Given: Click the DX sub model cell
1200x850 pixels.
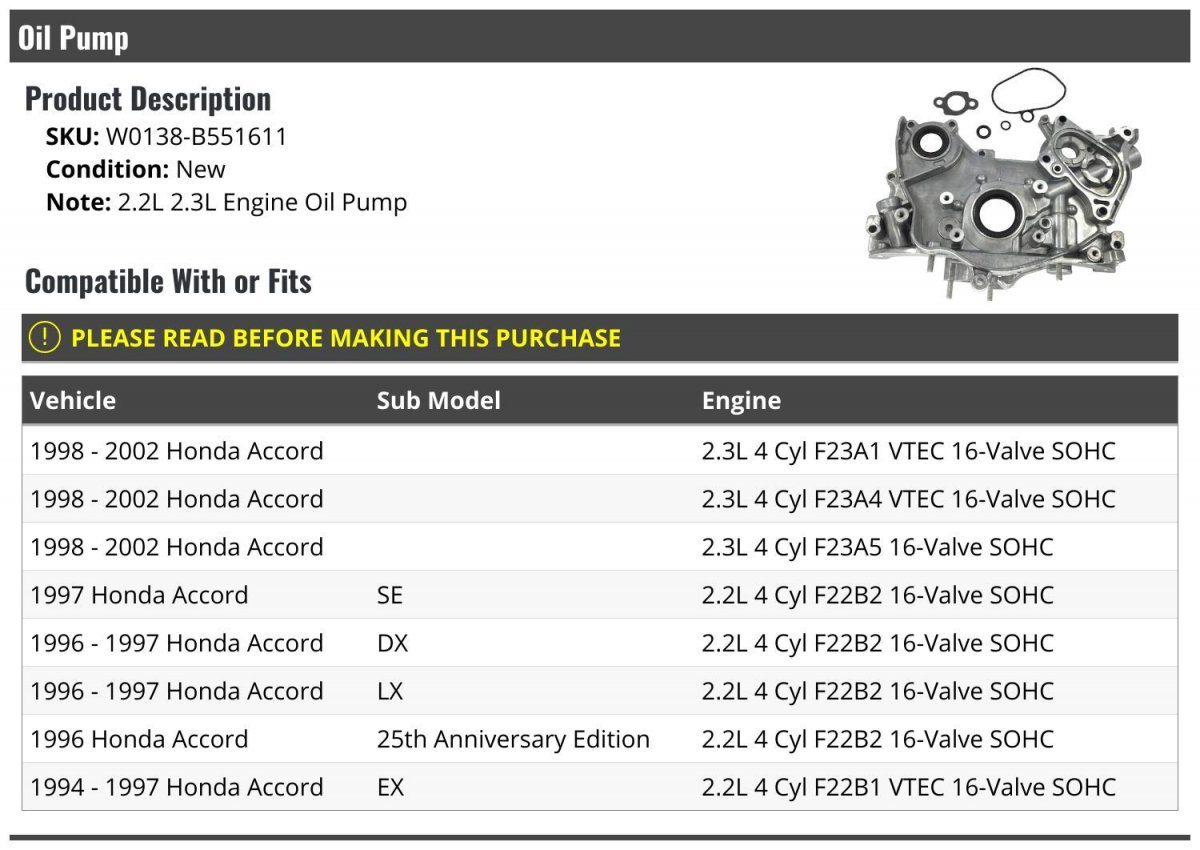Looking at the screenshot, I should click(x=393, y=643).
